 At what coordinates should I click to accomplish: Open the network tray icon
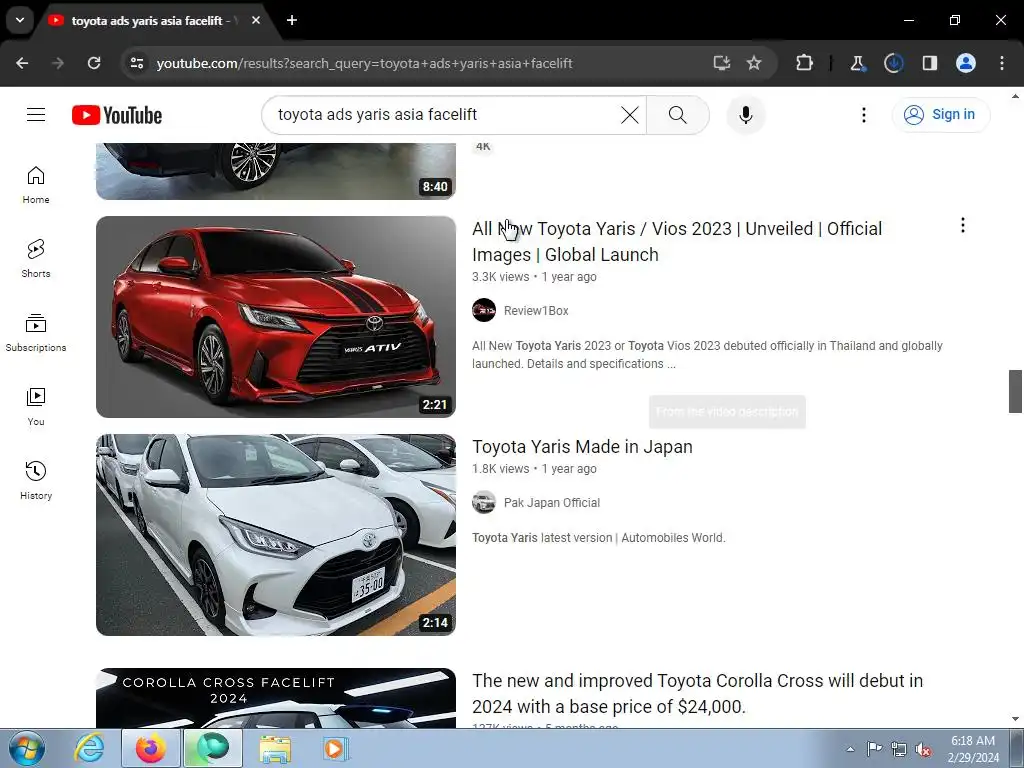(x=899, y=749)
